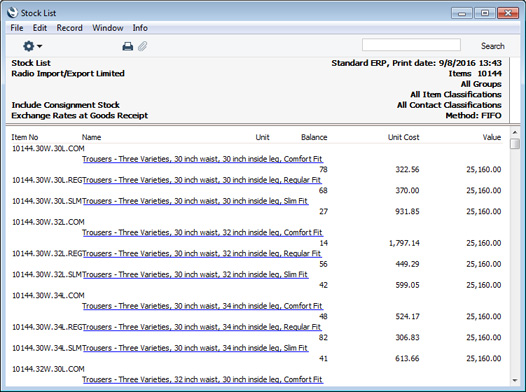
Task: Open link for 30 waist 34 leg Slim Fit
Action: point(195,348)
